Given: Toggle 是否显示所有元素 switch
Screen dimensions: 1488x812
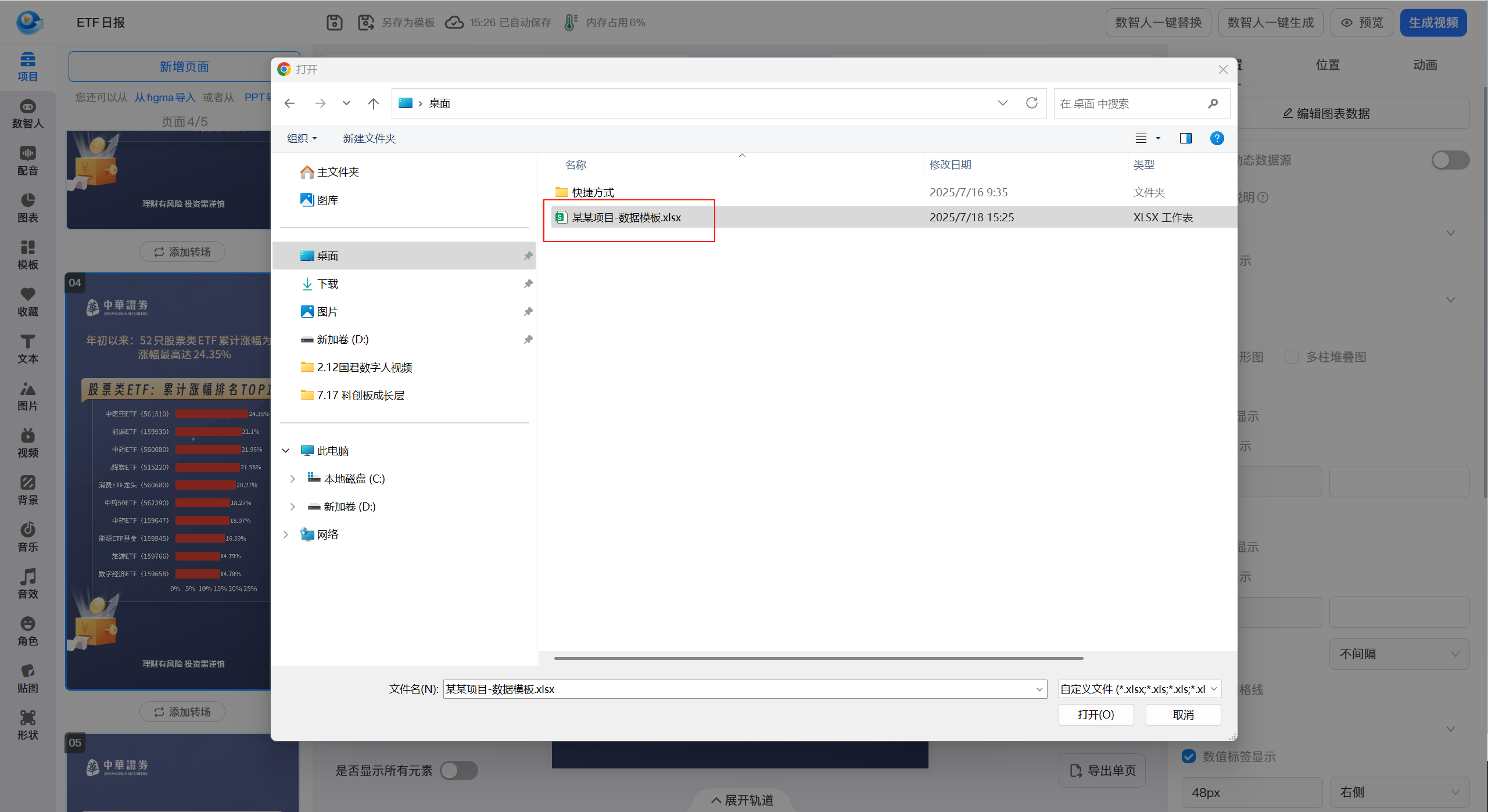Looking at the screenshot, I should click(458, 771).
